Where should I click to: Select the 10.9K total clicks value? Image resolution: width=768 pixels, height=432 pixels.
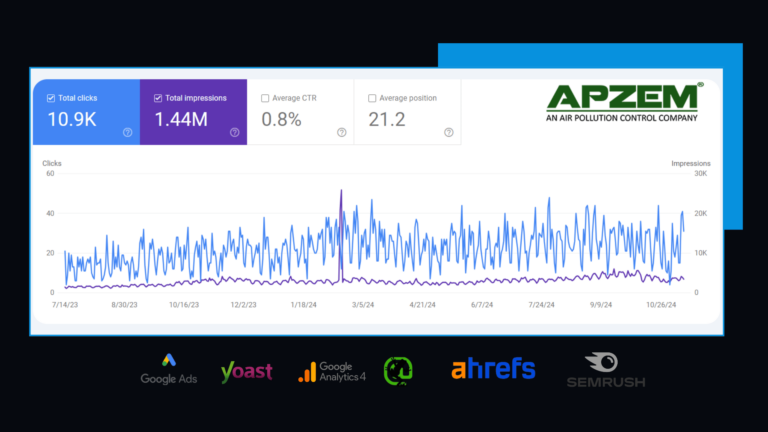tap(72, 120)
